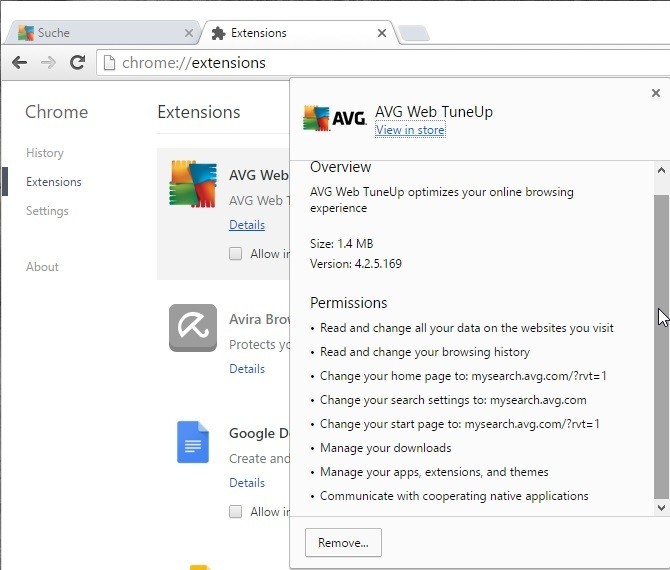Close the Suche tab
Image resolution: width=670 pixels, height=570 pixels.
pyautogui.click(x=189, y=33)
